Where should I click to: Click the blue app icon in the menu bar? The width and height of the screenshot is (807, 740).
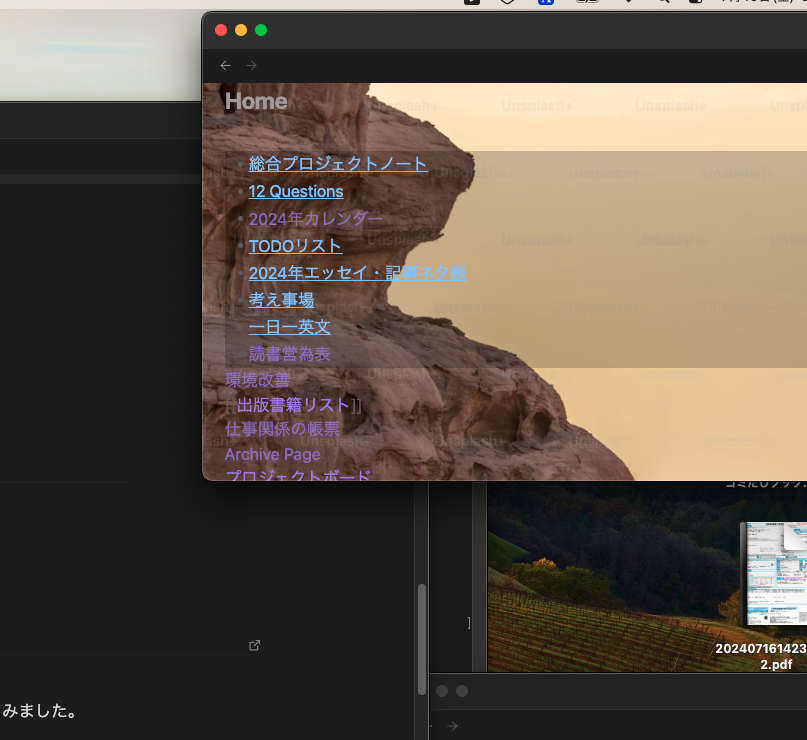click(544, 3)
